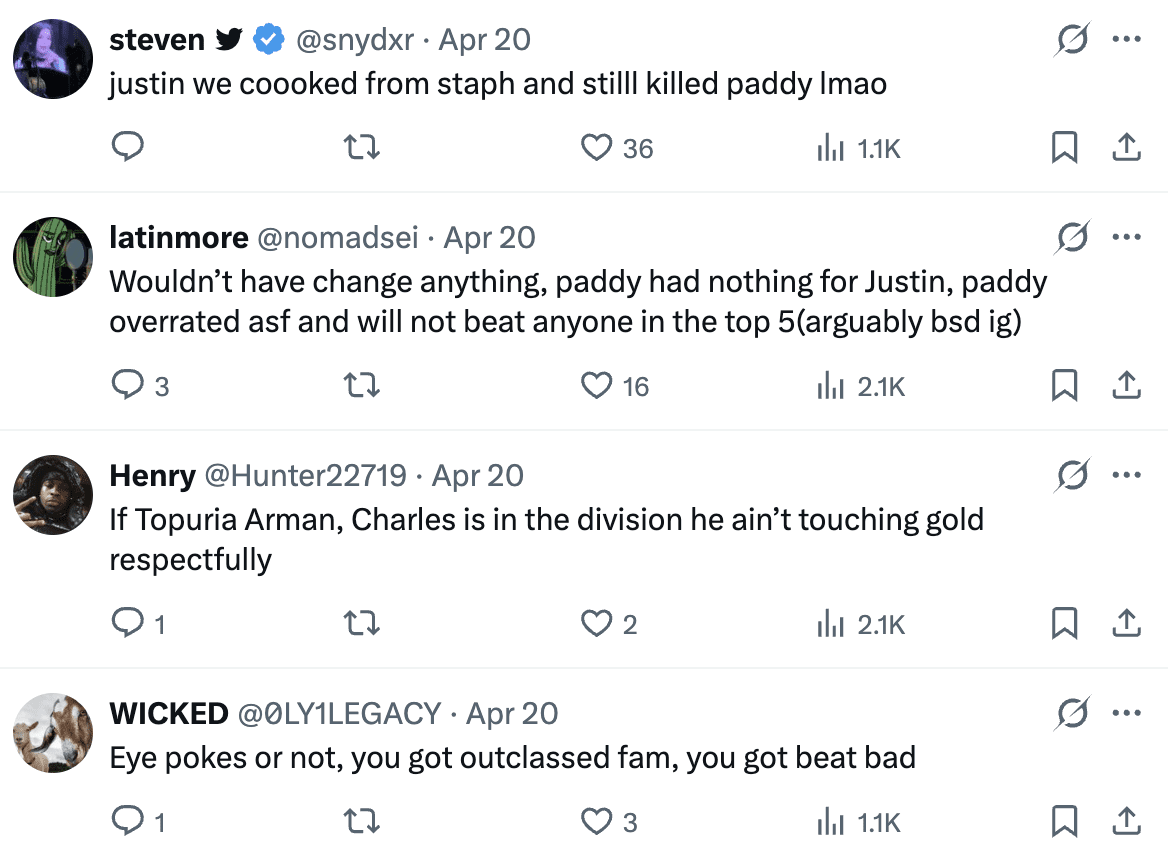
Task: Bookmark steven's tweet
Action: click(x=1064, y=148)
